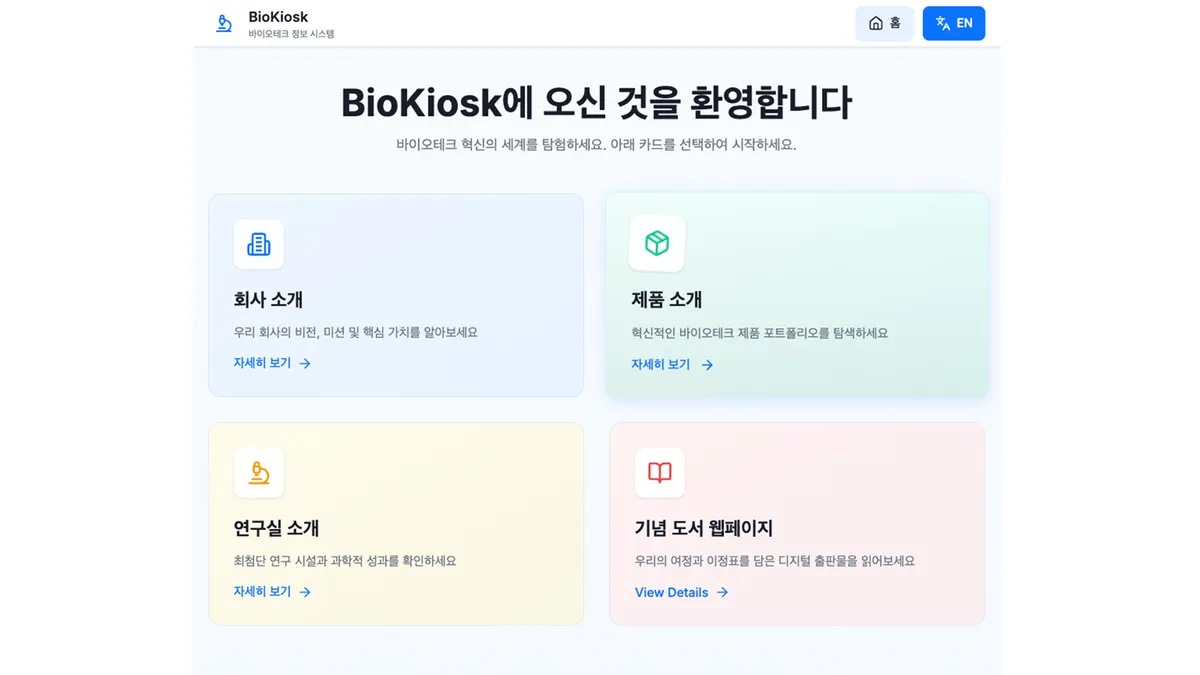This screenshot has height=675, width=1200.
Task: Open the 회사 소개 card
Action: (x=396, y=295)
